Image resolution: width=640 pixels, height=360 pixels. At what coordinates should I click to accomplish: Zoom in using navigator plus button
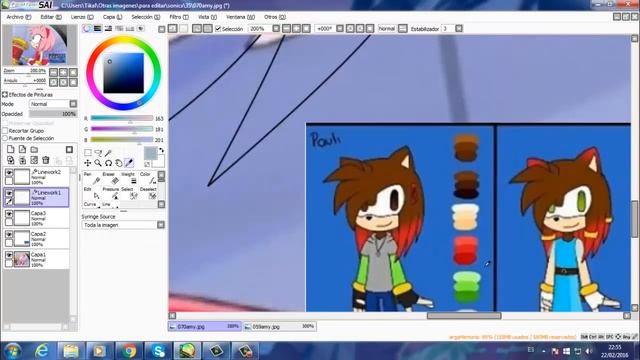click(63, 72)
